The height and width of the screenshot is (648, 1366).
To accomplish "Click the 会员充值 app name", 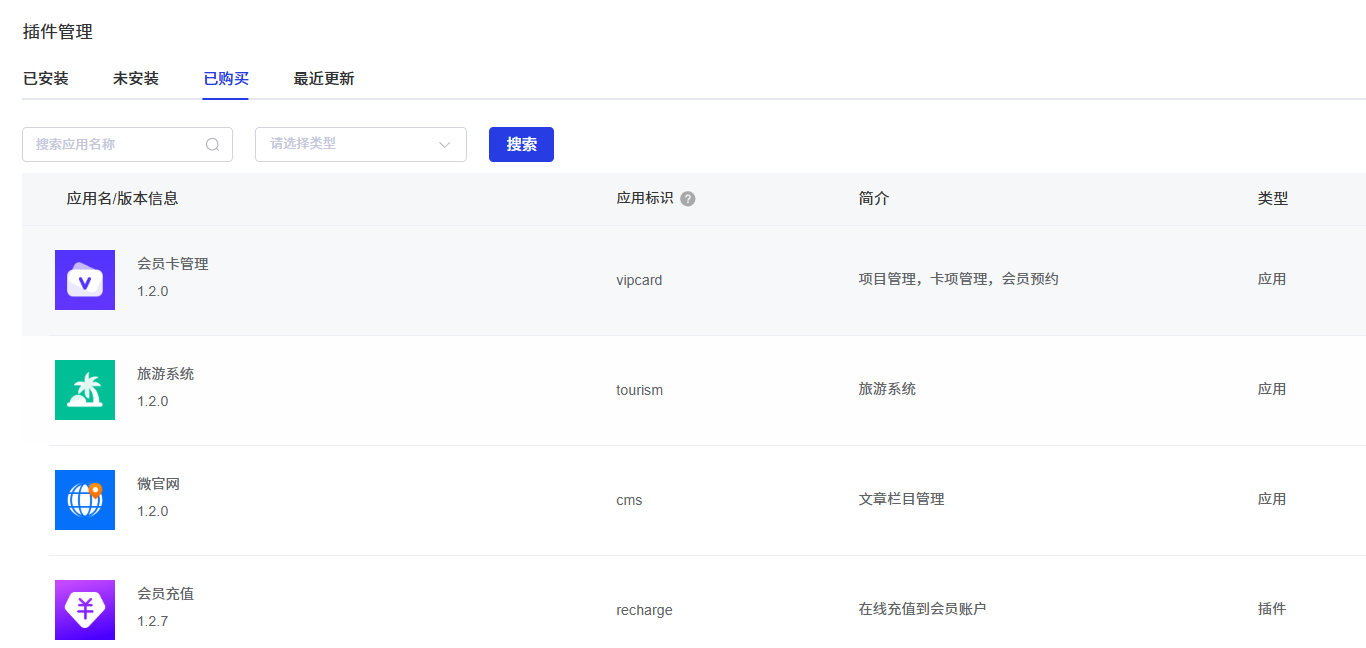I will tap(166, 594).
